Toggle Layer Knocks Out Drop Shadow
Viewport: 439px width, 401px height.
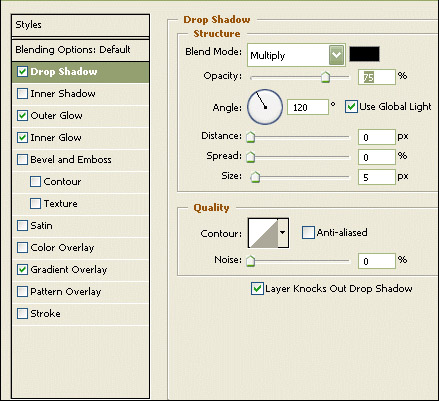tap(257, 289)
